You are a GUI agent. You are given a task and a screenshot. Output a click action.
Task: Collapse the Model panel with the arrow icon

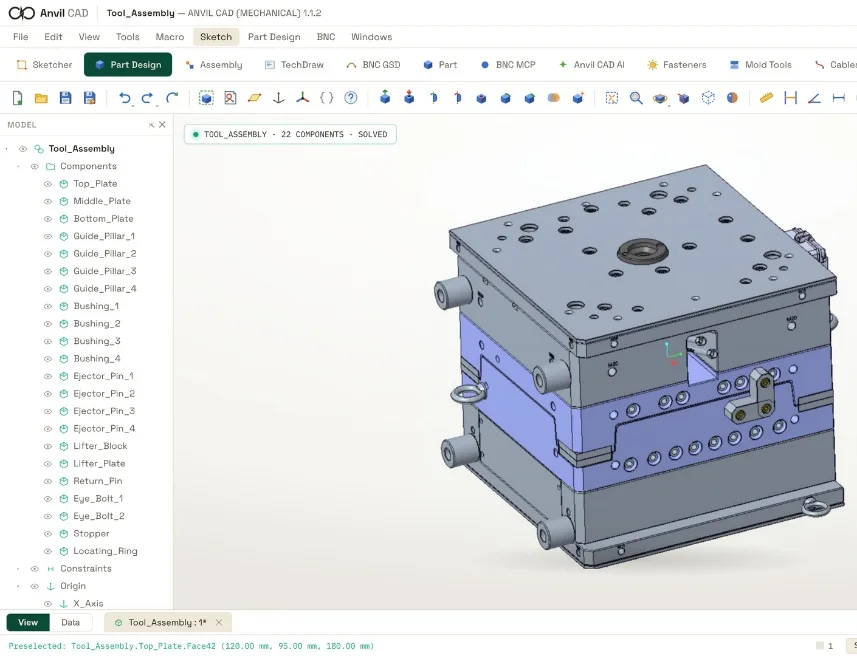151,125
